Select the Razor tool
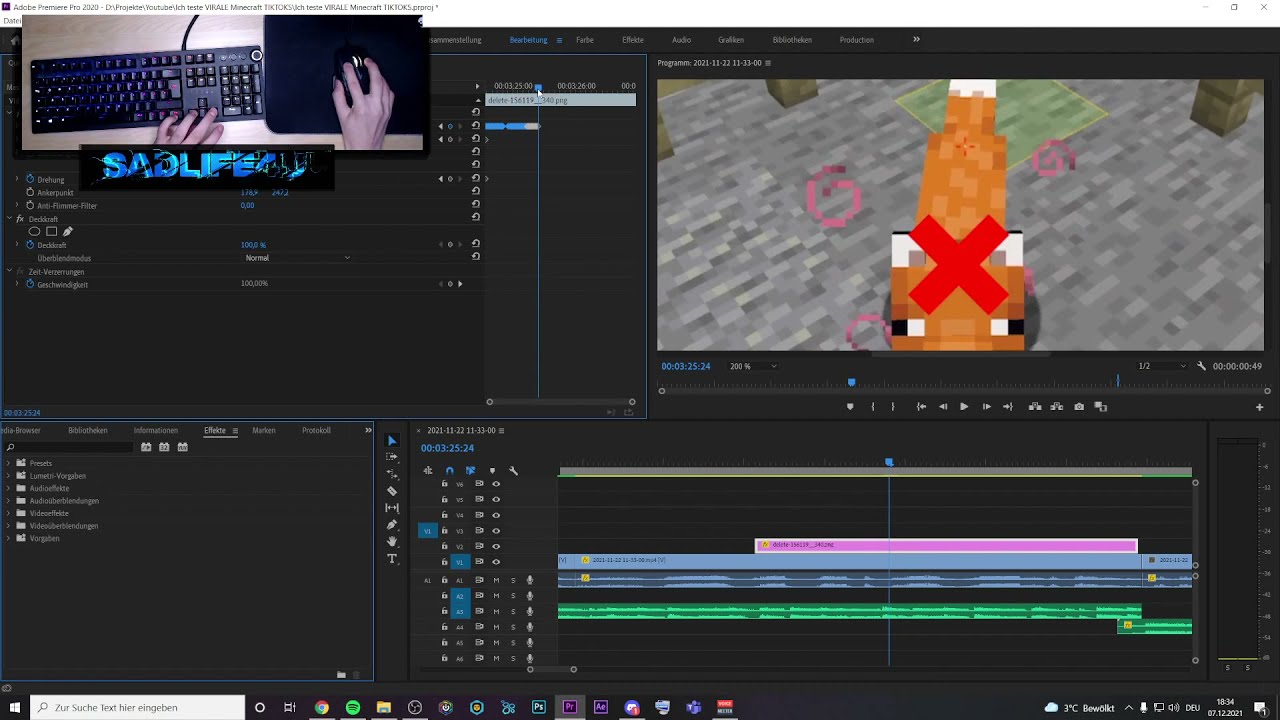 tap(392, 491)
